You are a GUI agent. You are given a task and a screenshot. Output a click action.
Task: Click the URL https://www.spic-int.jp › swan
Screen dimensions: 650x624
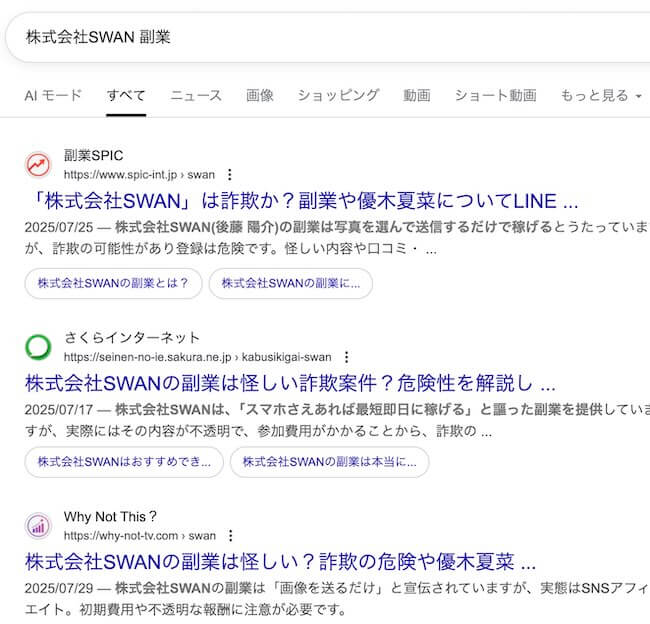[139, 175]
